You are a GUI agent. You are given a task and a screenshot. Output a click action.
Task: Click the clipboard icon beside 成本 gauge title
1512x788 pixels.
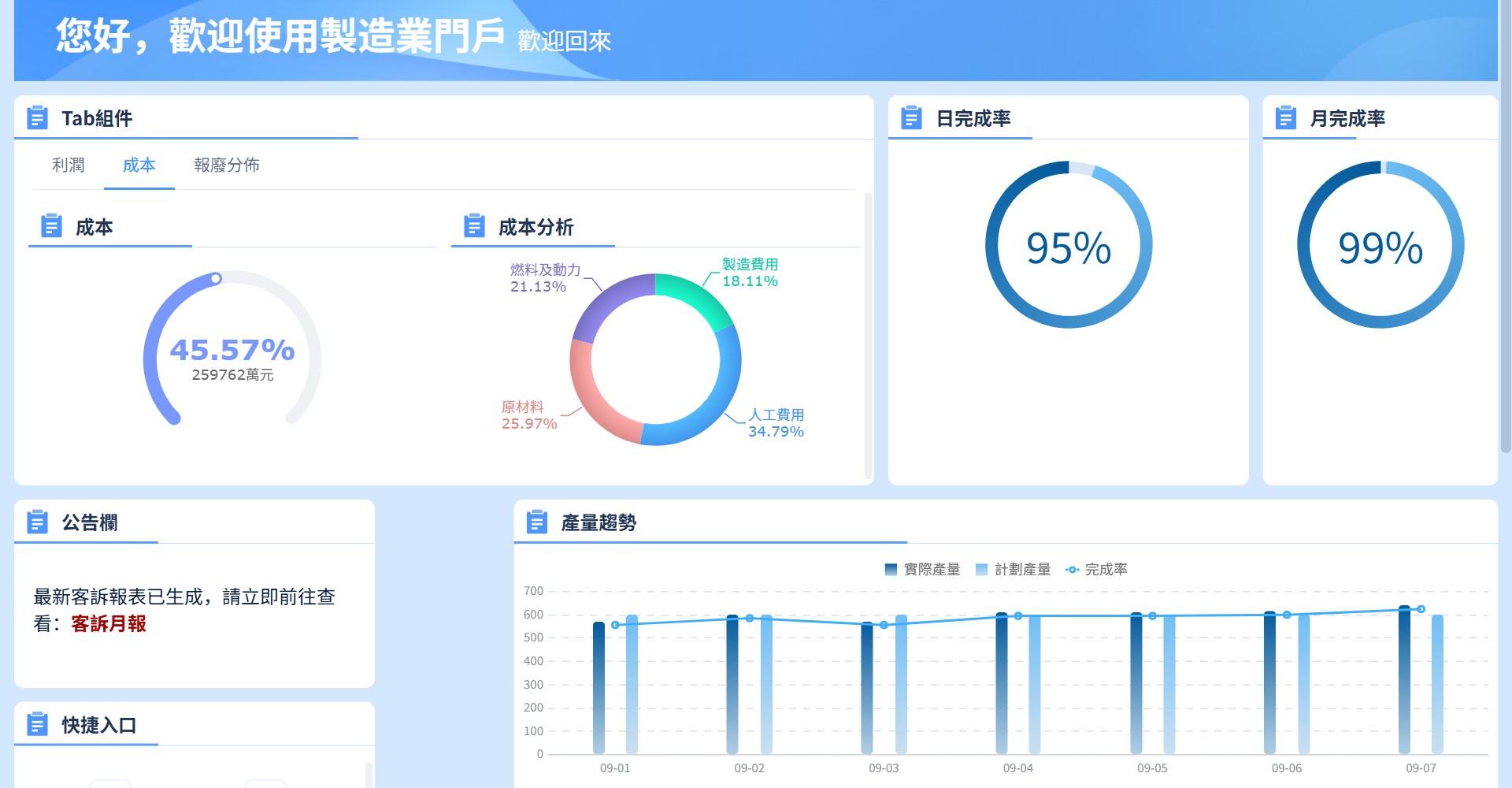[51, 226]
